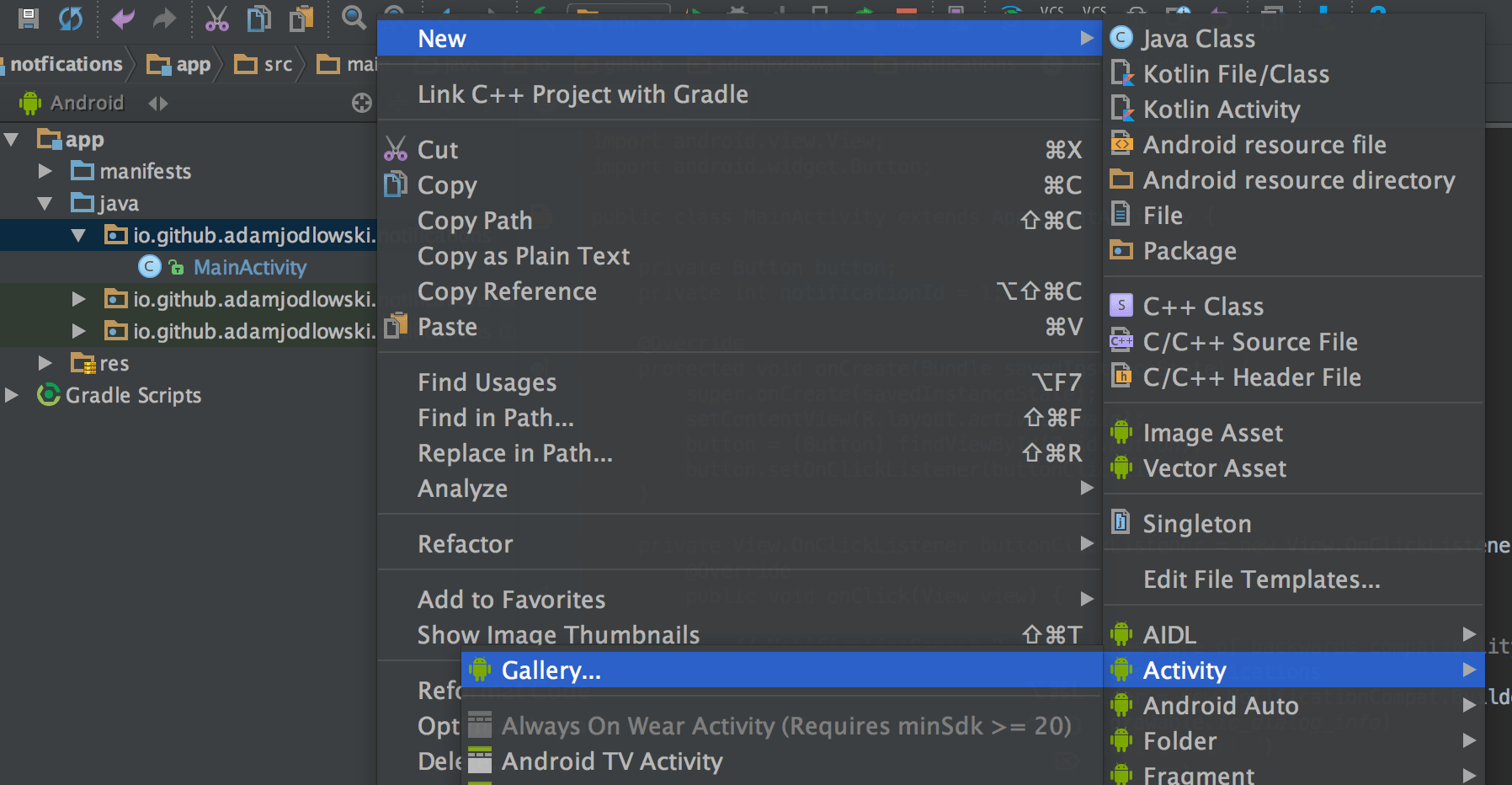Create a new Kotlin File/Class

[x=1293, y=74]
